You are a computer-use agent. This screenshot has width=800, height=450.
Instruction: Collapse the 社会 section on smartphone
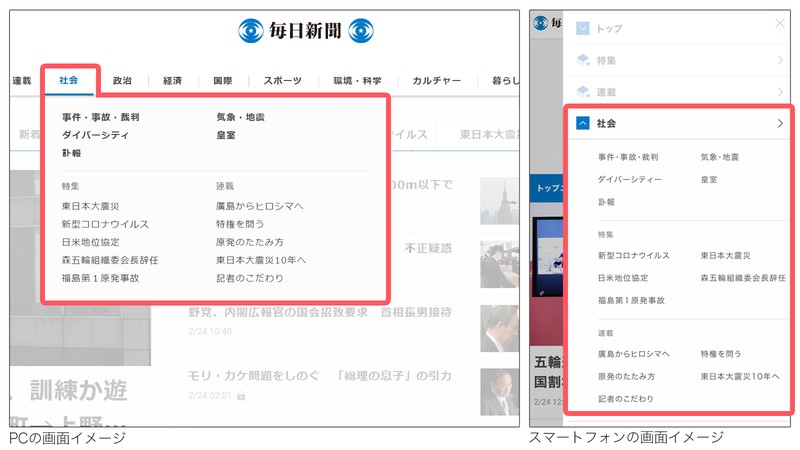(583, 123)
